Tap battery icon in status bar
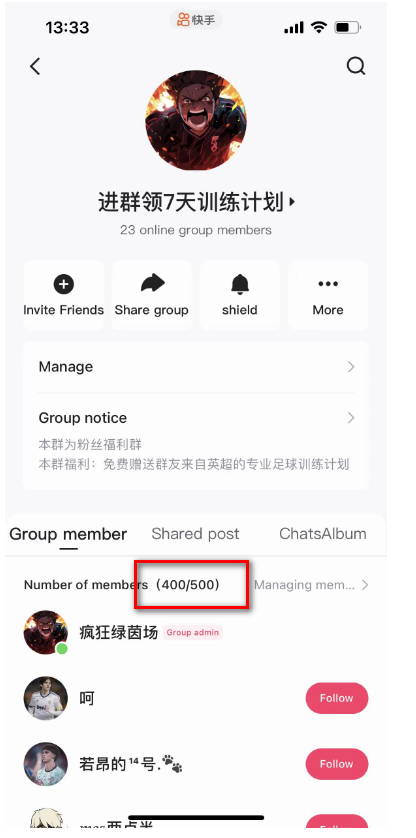The height and width of the screenshot is (838, 416). click(x=348, y=27)
